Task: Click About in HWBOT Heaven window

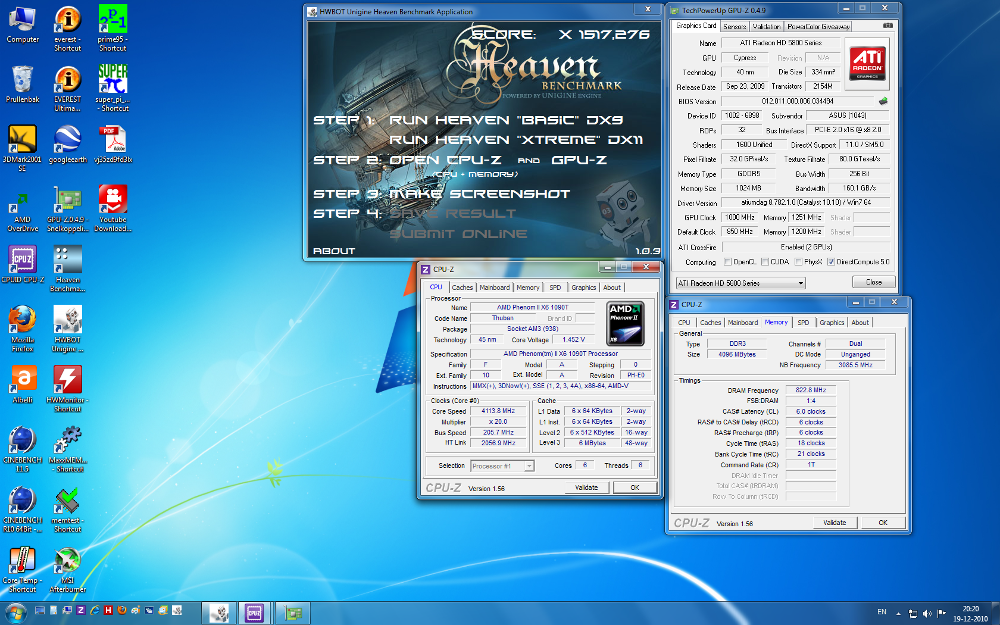Action: coord(334,251)
